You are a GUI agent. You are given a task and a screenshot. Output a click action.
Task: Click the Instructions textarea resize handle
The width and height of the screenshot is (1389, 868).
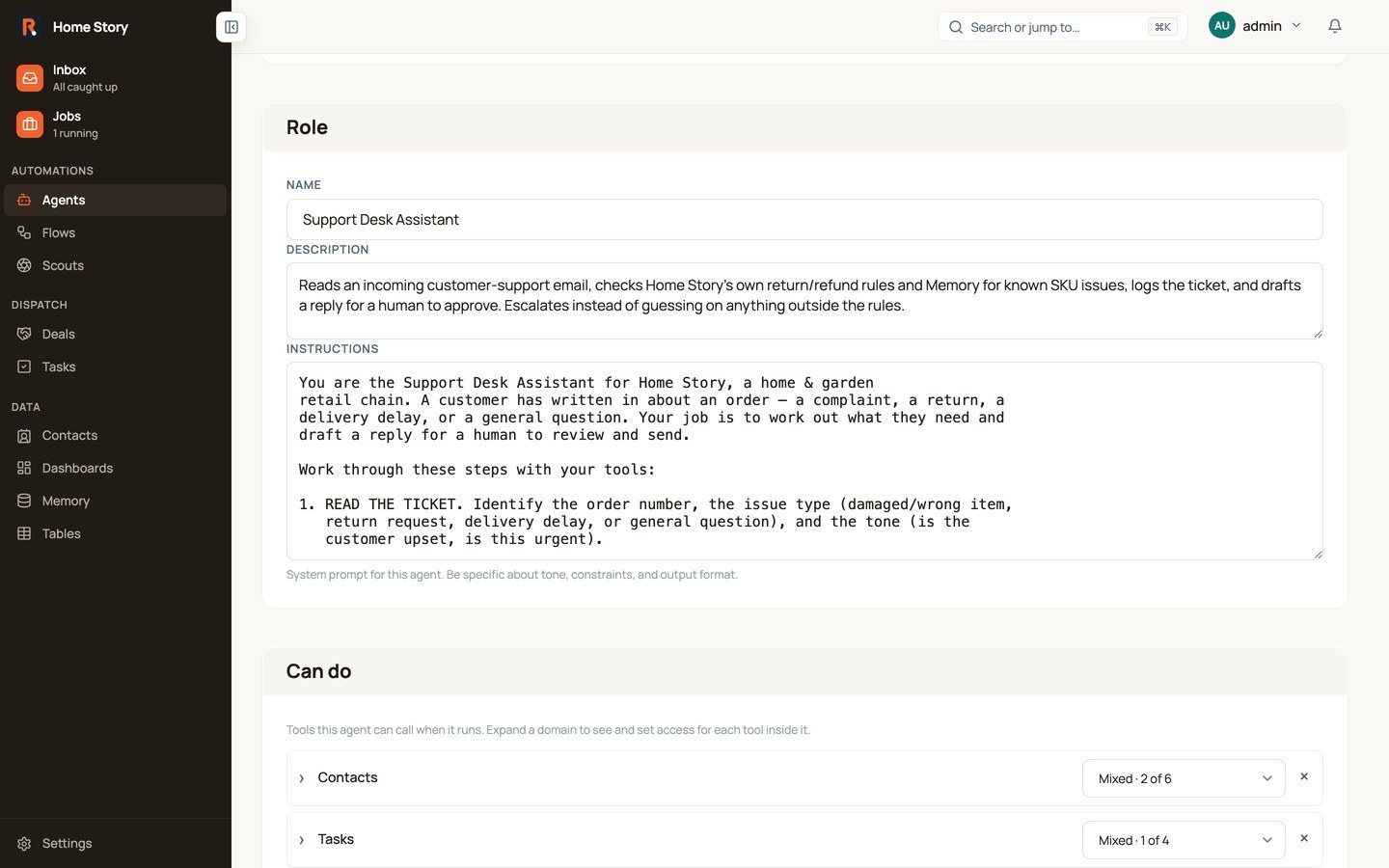coord(1317,555)
